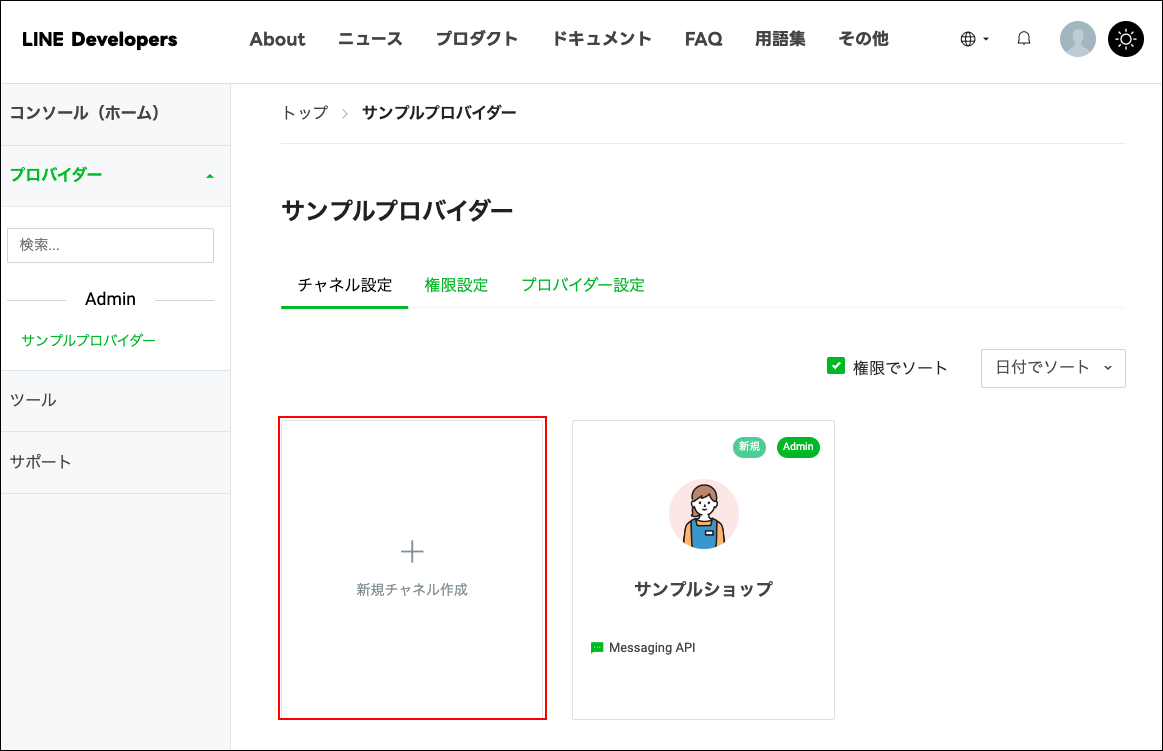
Task: Focus the 検索 search field
Action: tap(111, 245)
